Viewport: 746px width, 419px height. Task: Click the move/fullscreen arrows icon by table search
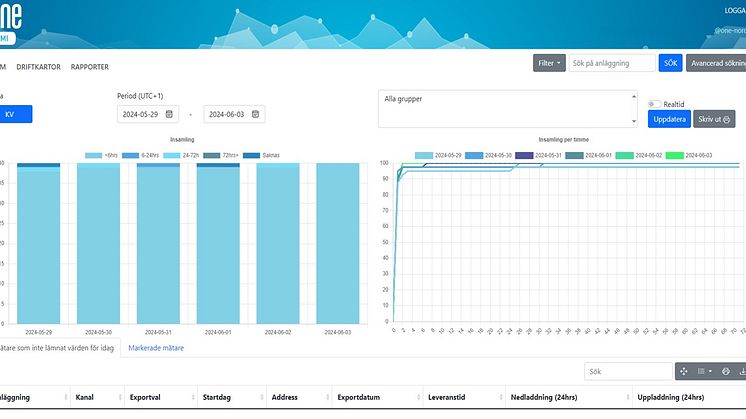pos(683,371)
